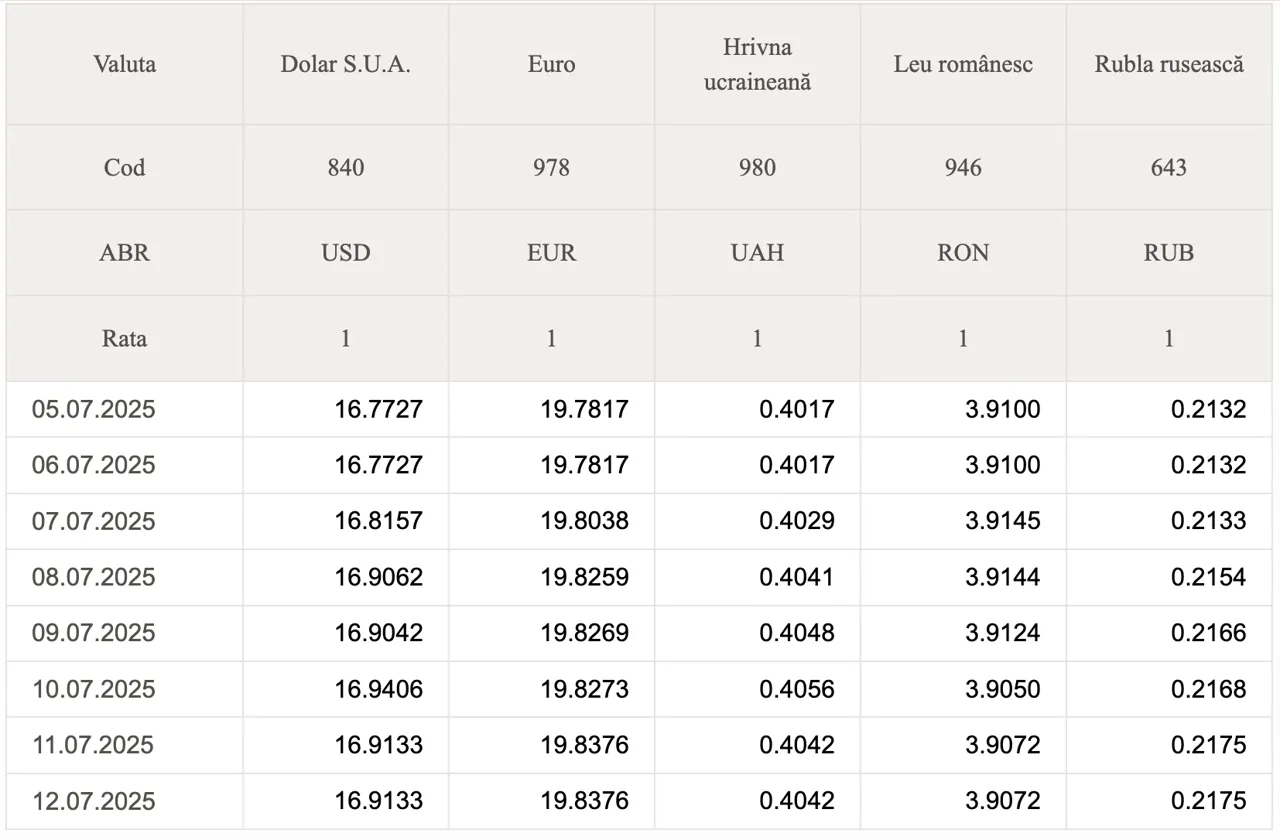This screenshot has height=840, width=1280.
Task: Select currency code 840 cell
Action: click(x=345, y=167)
